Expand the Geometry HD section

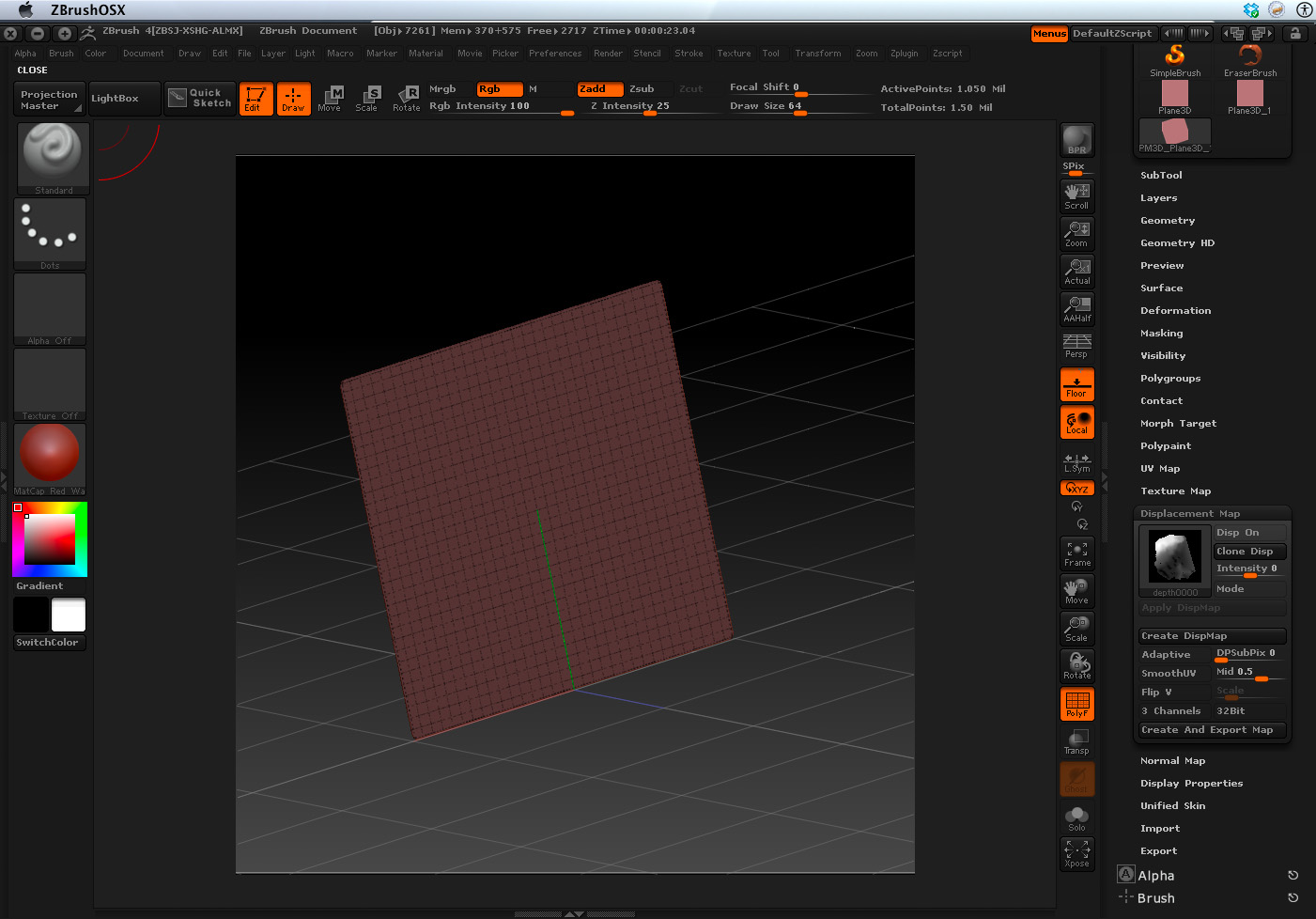(1177, 243)
